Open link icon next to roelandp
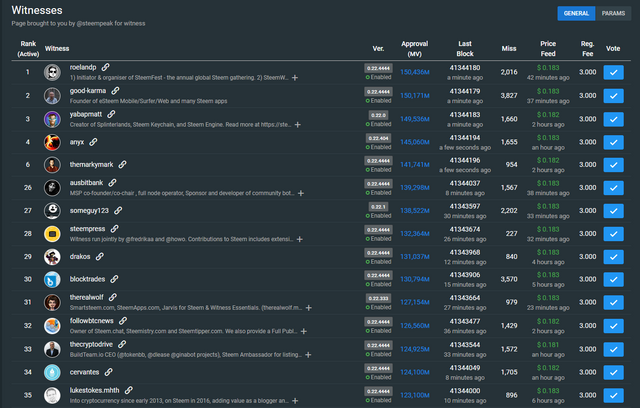This screenshot has width=640, height=408. coord(105,67)
